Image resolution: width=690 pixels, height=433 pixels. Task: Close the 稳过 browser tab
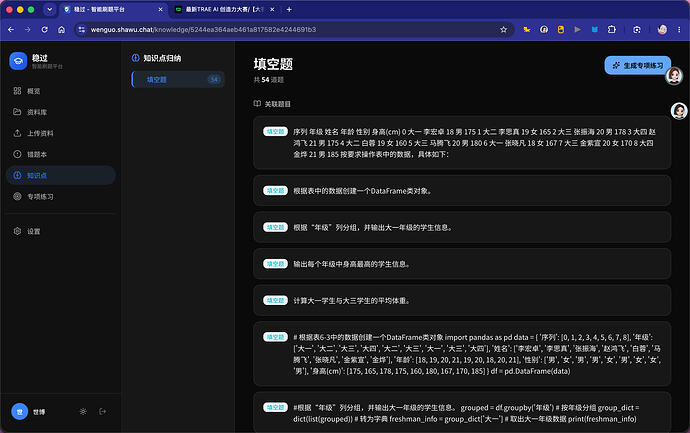(160, 9)
